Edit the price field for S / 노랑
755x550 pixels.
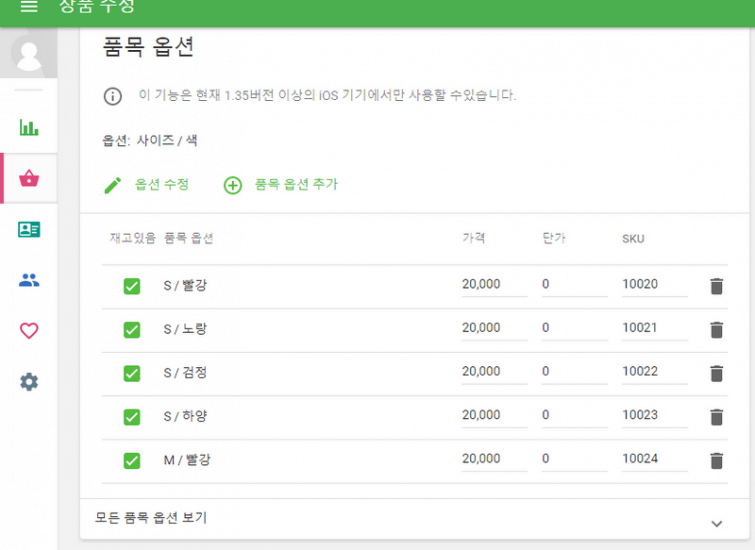coord(495,328)
